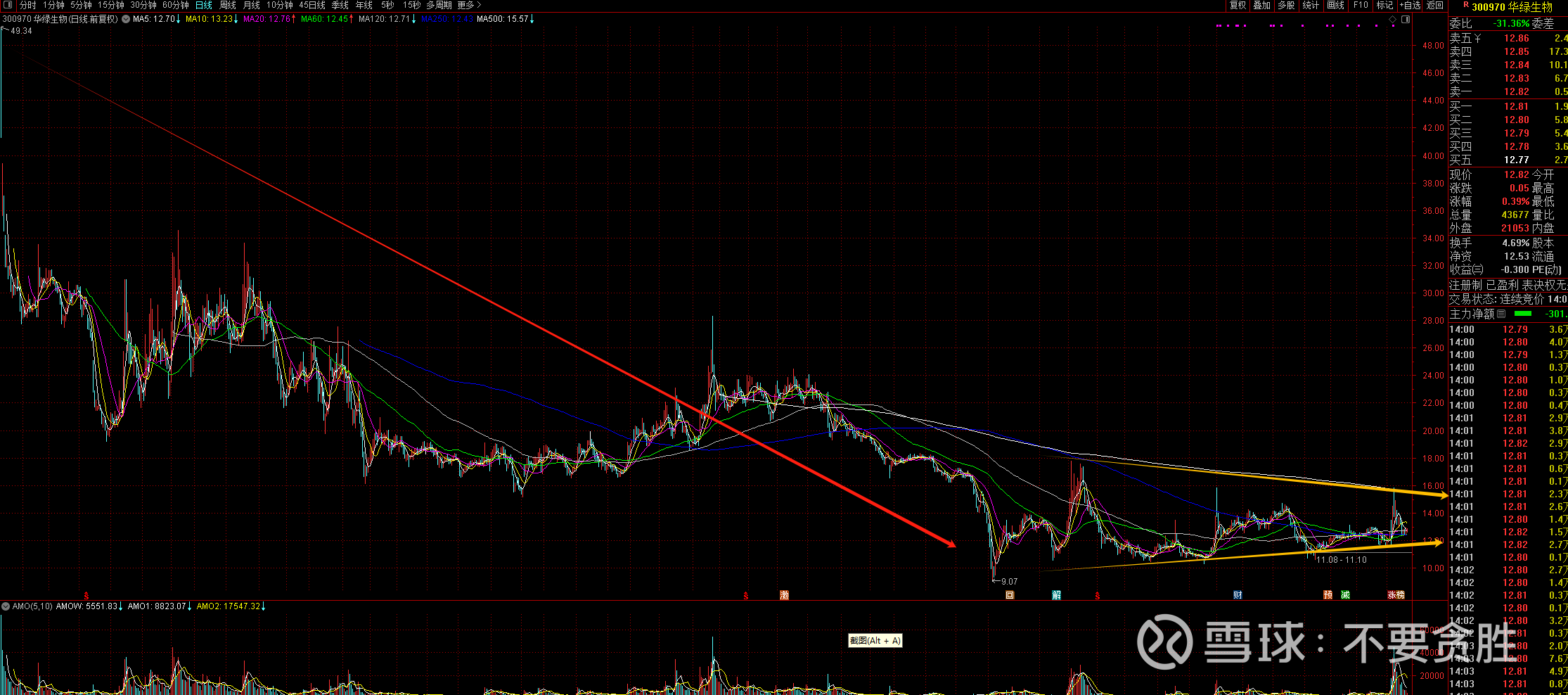The image size is (1568, 695).
Task: Click the 解 event marker below the chart
Action: pyautogui.click(x=1056, y=595)
